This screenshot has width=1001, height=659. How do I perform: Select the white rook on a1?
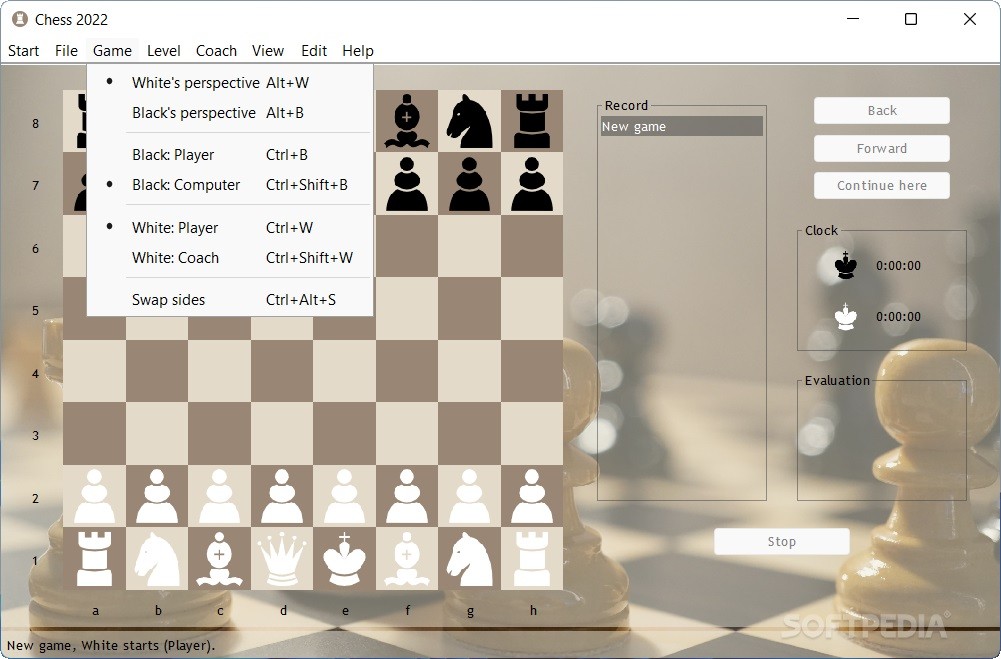tap(94, 559)
